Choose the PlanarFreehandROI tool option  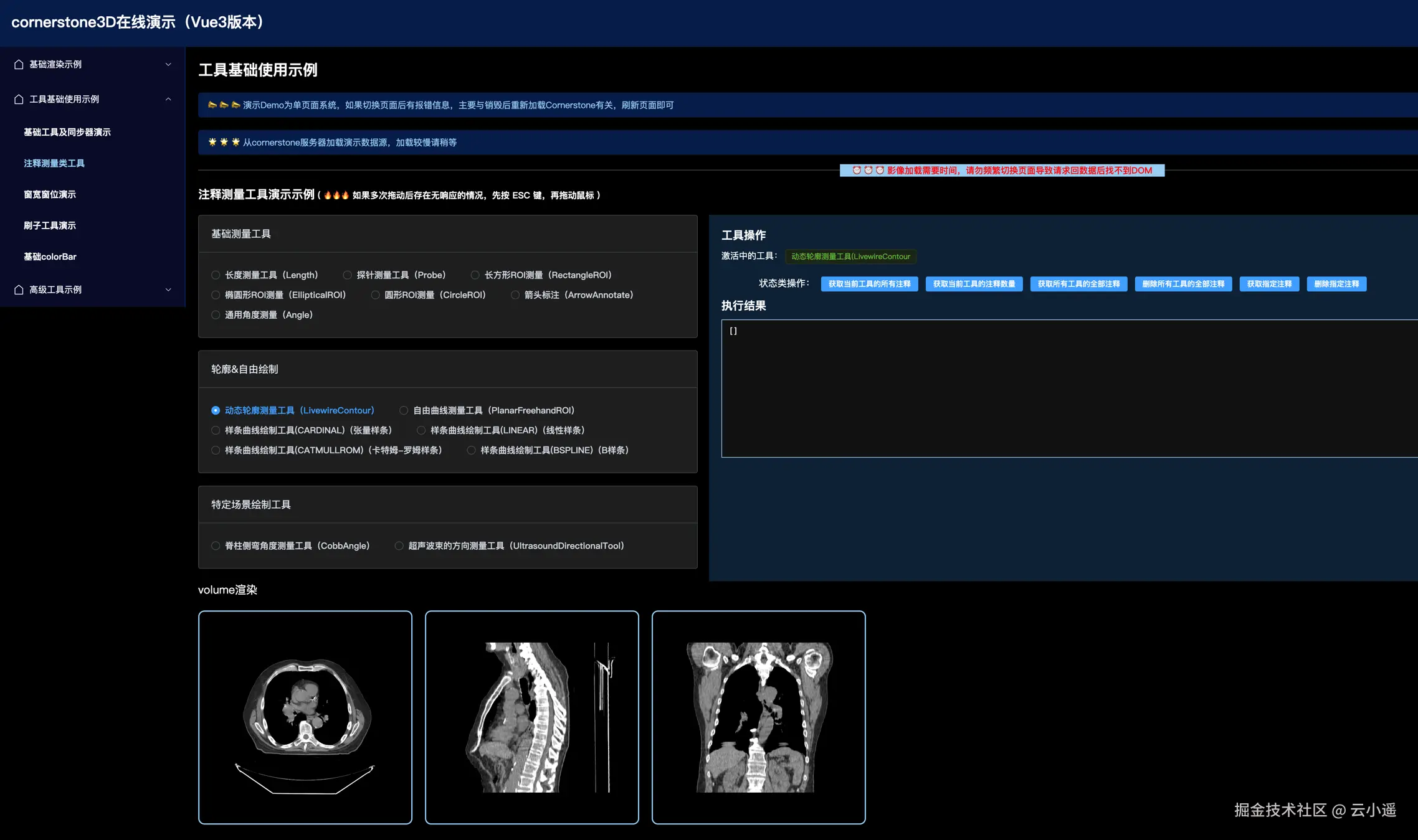pyautogui.click(x=404, y=410)
